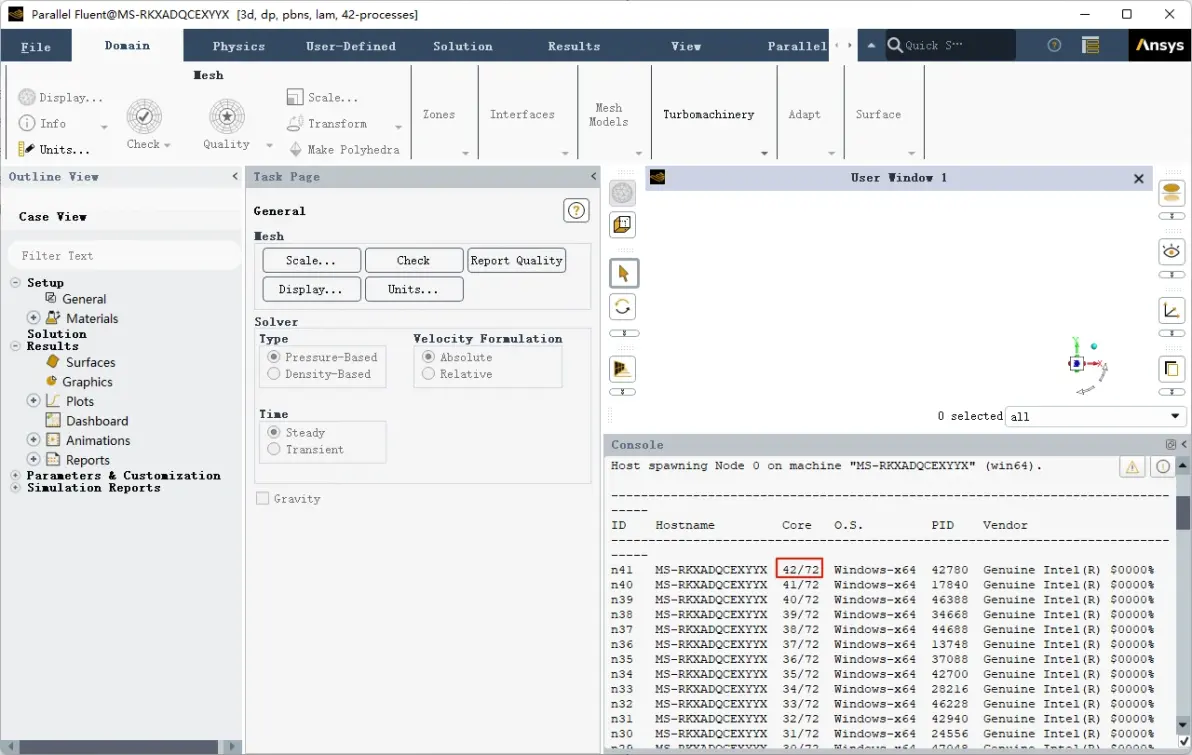Click the axes triad icon at right toolbar
Image resolution: width=1192 pixels, height=755 pixels.
click(x=1171, y=310)
